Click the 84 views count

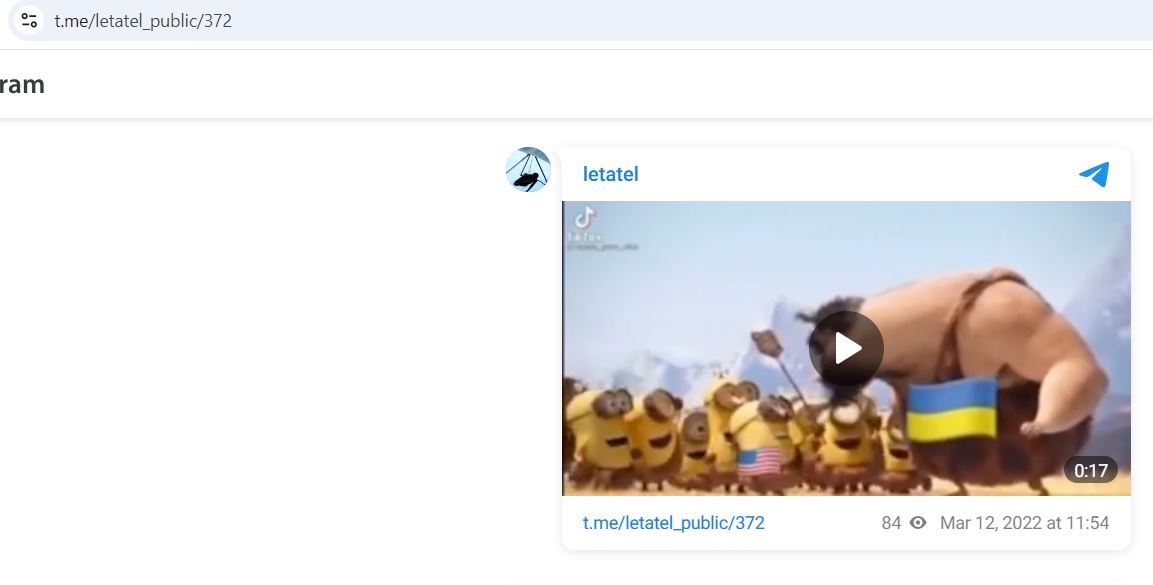tap(891, 523)
